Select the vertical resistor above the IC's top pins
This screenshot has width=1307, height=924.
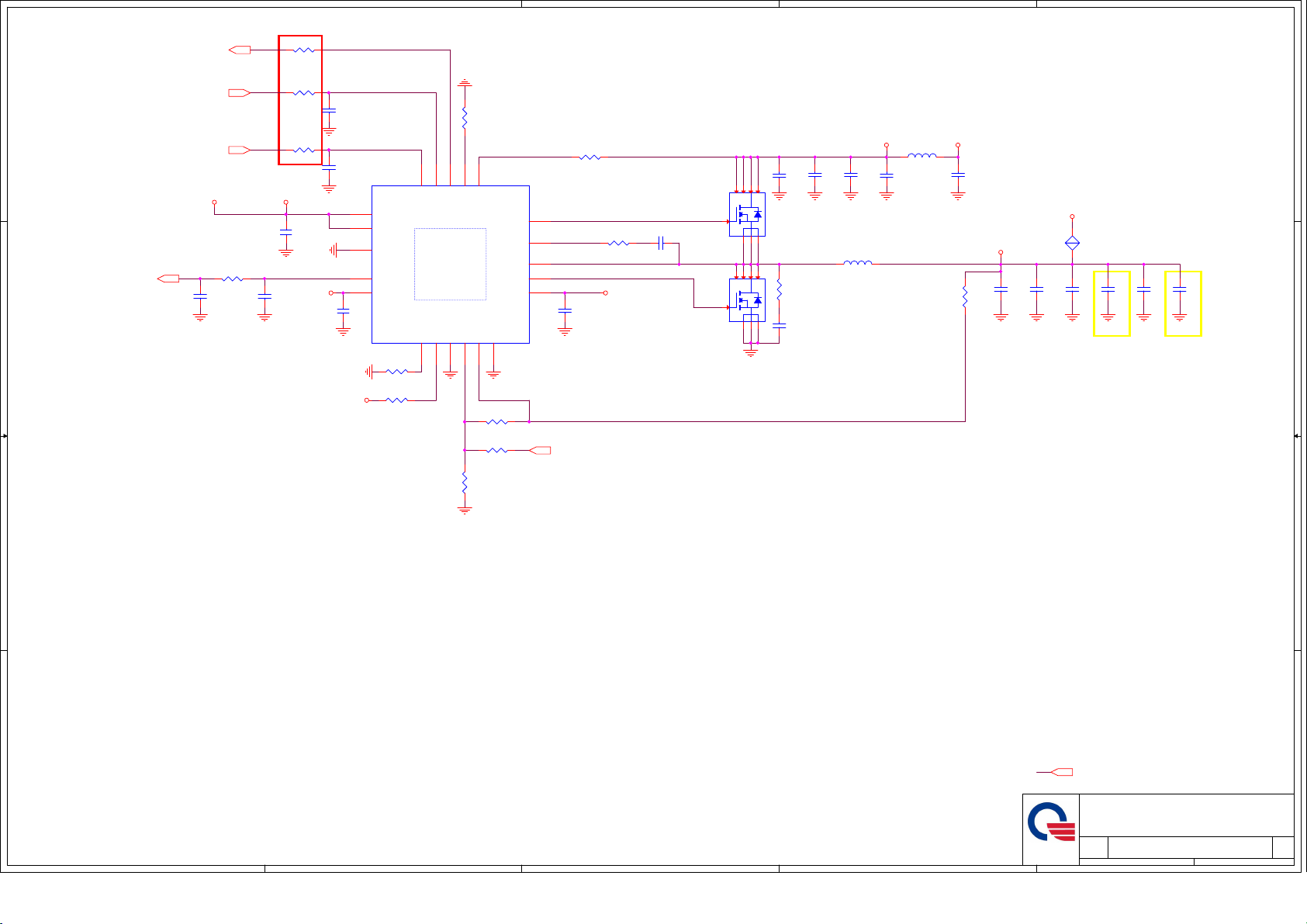(x=465, y=118)
